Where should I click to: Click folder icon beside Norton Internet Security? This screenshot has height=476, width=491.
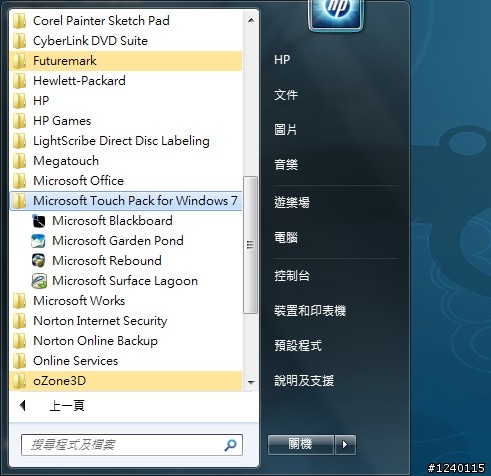[x=19, y=321]
